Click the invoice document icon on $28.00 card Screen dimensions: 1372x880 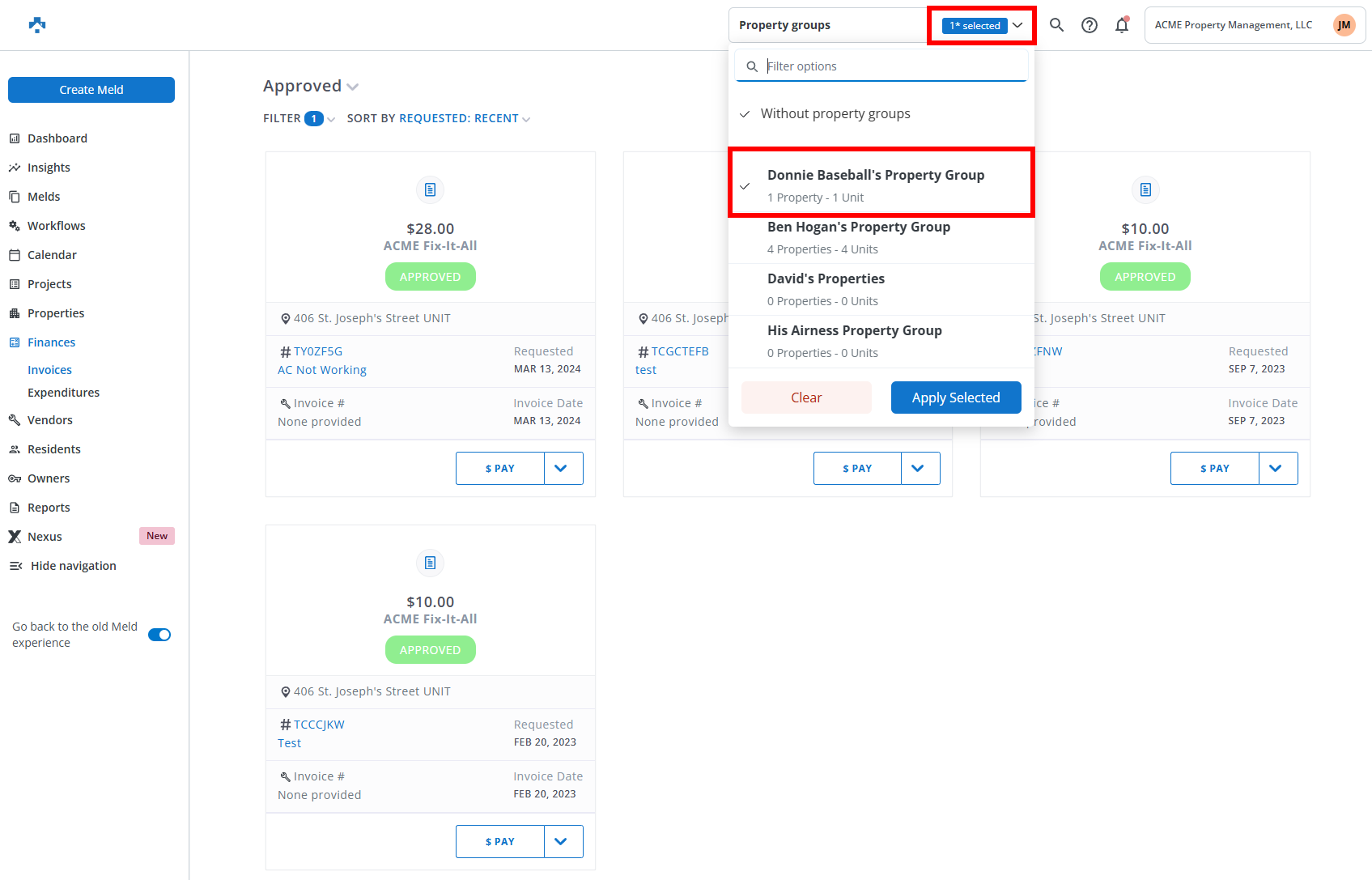431,189
